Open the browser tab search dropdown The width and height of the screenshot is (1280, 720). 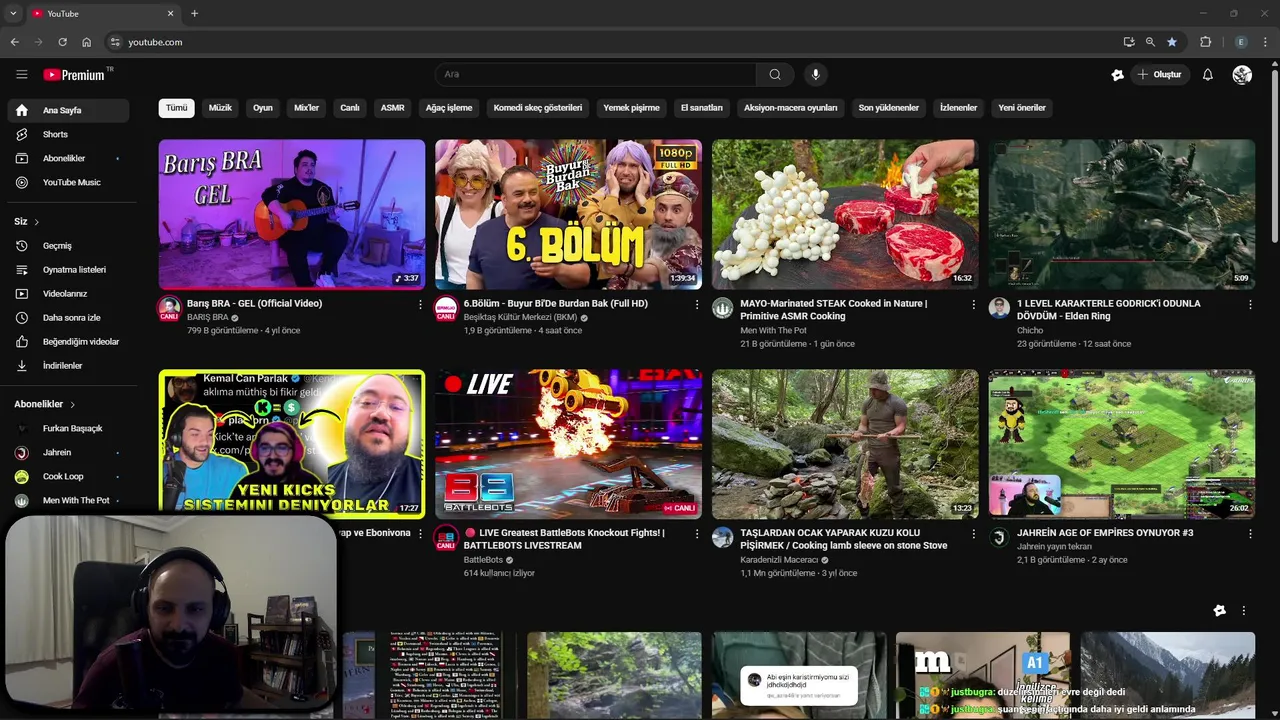coord(13,13)
